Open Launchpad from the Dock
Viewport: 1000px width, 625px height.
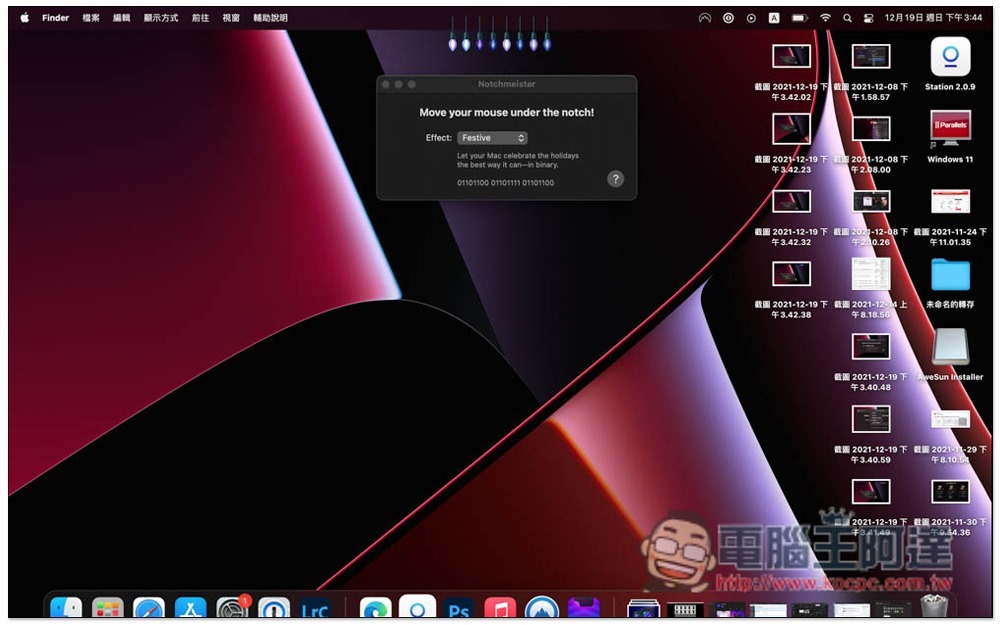108,609
